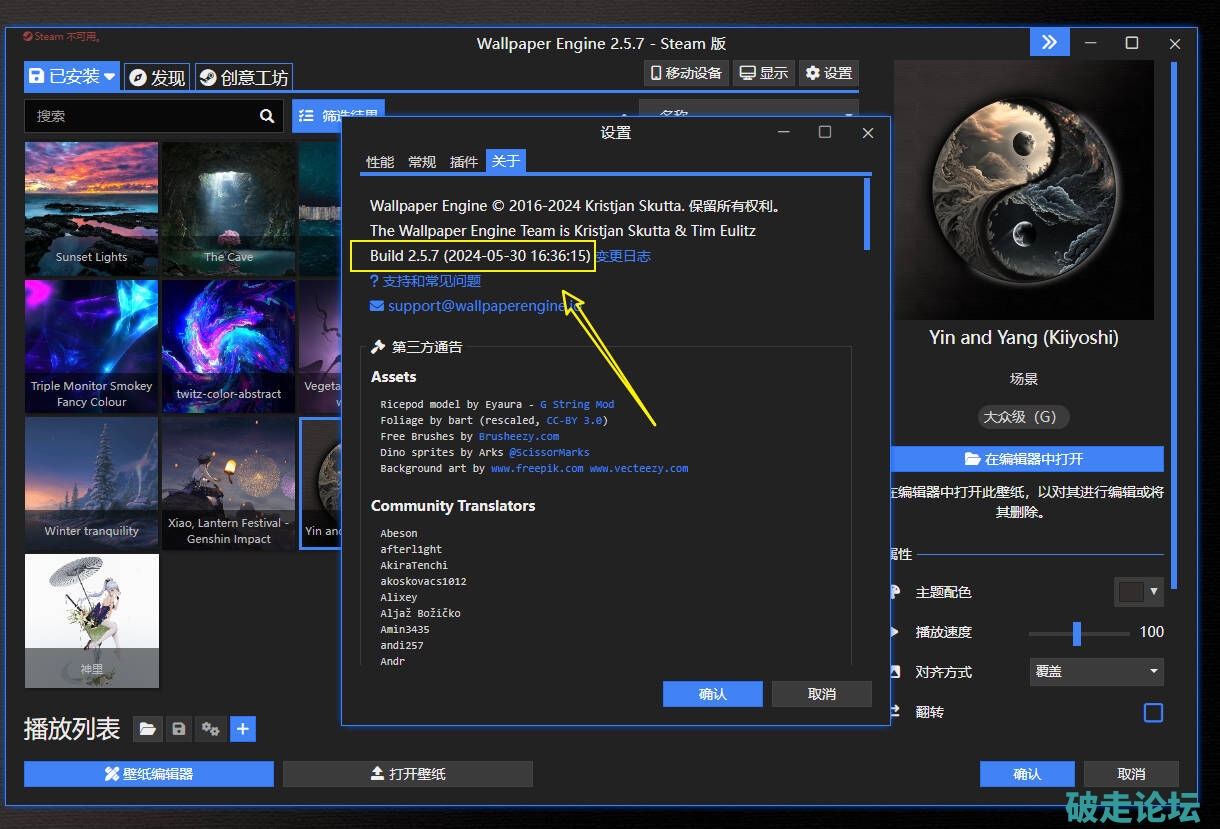Click the 播放速度 speed slider handle
This screenshot has width=1220, height=829.
[1077, 632]
